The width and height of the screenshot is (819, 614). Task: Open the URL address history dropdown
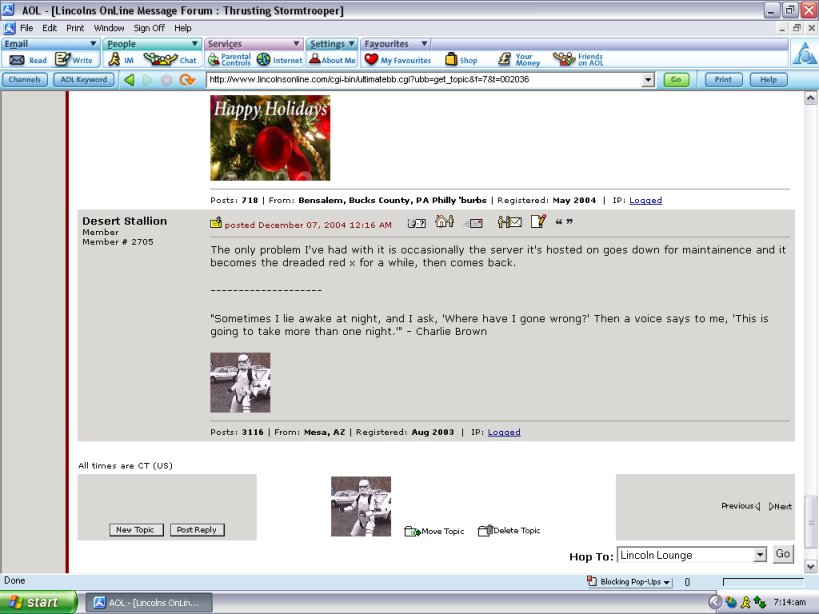[x=648, y=80]
